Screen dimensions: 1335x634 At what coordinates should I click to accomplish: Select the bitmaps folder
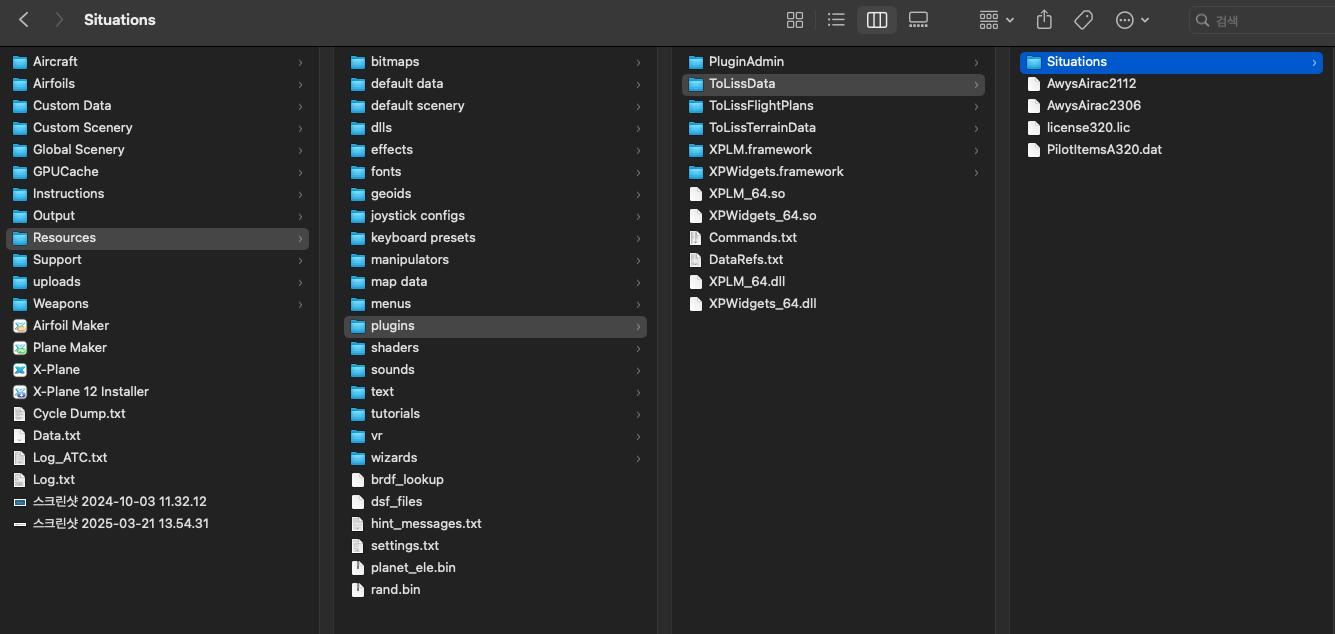click(x=495, y=62)
